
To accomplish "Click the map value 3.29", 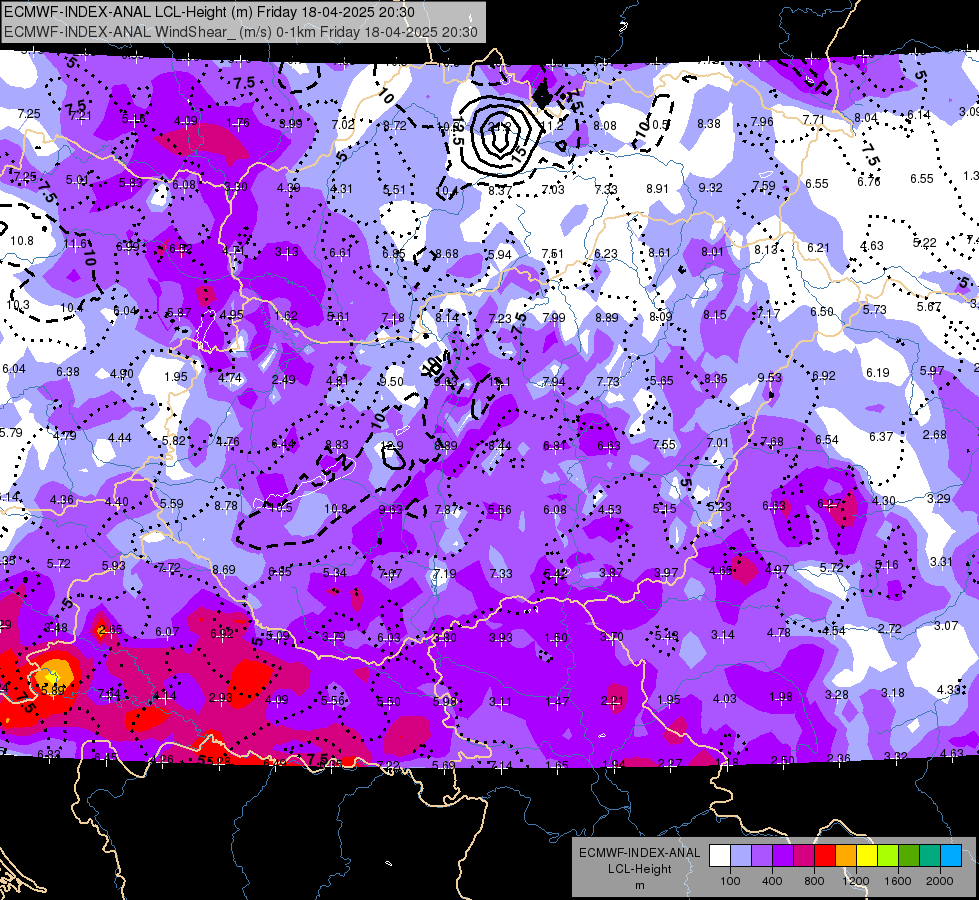I will [938, 498].
